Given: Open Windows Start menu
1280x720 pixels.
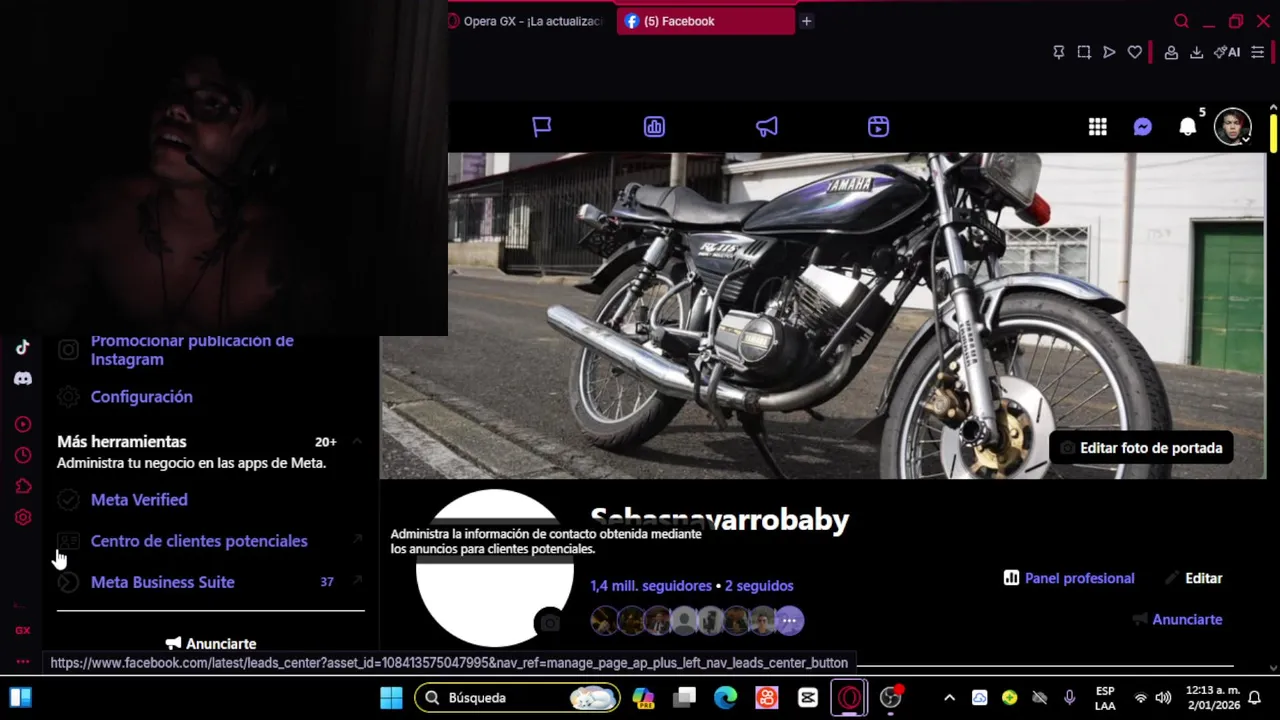Looking at the screenshot, I should coord(391,698).
